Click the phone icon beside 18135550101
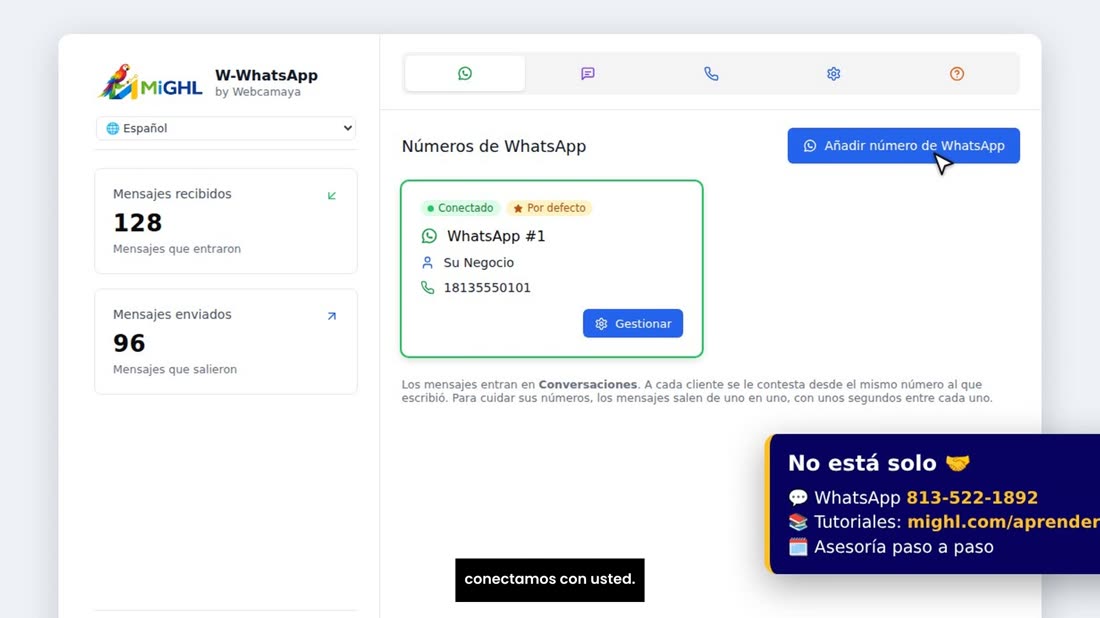 click(427, 288)
